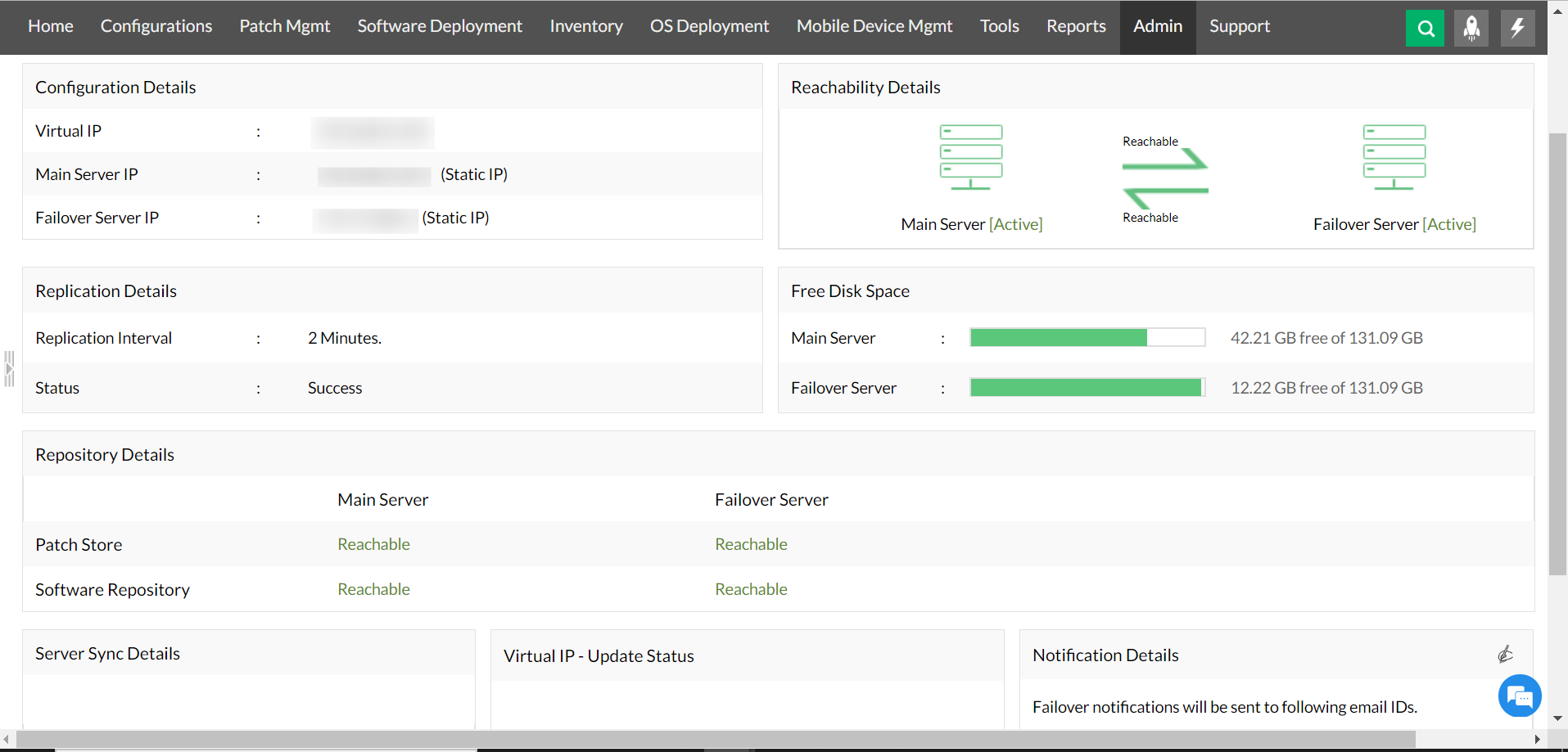Click the vertical scrollbar down arrow
The height and width of the screenshot is (752, 1568).
(1557, 718)
